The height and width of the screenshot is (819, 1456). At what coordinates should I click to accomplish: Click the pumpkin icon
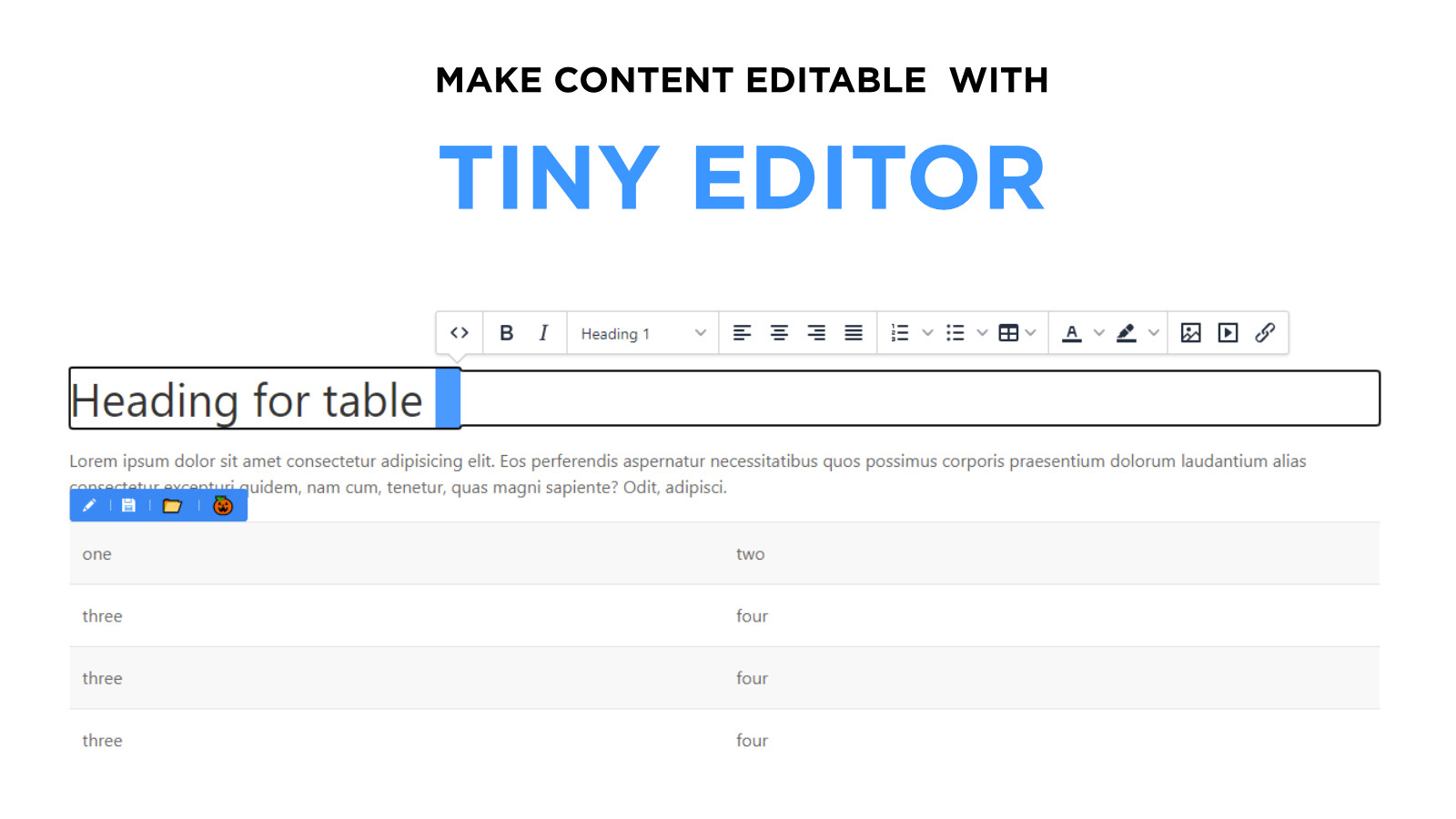pyautogui.click(x=223, y=505)
